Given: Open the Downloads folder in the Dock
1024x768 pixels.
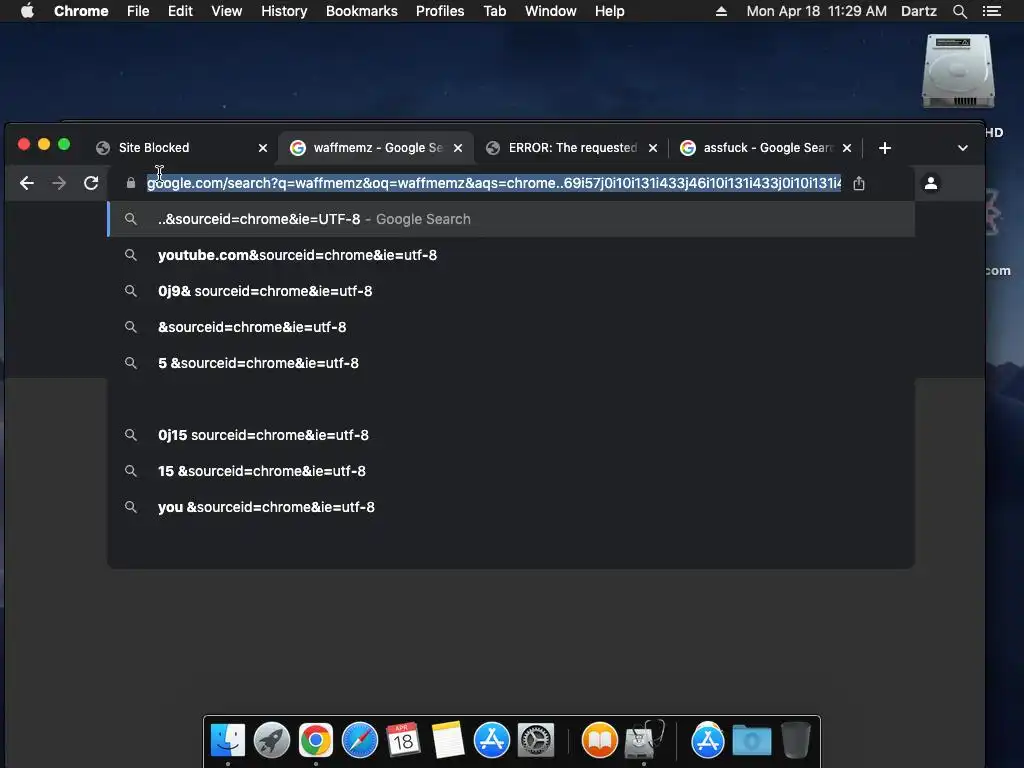Looking at the screenshot, I should click(x=752, y=741).
